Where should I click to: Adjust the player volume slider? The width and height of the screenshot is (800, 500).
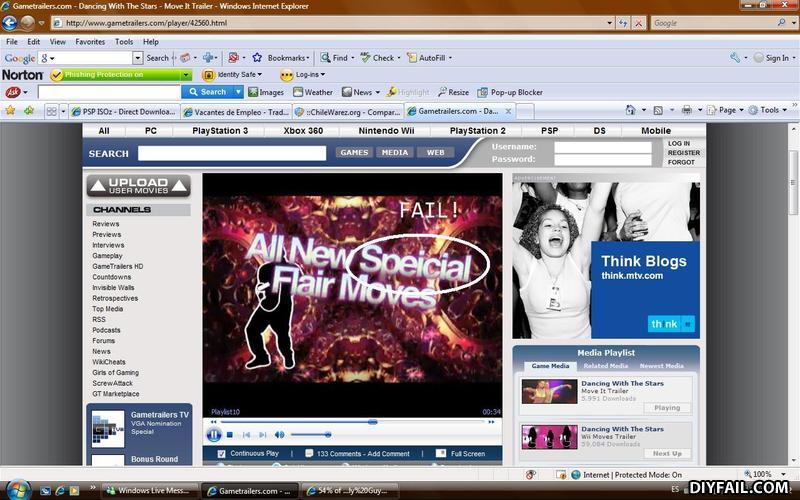pos(311,435)
